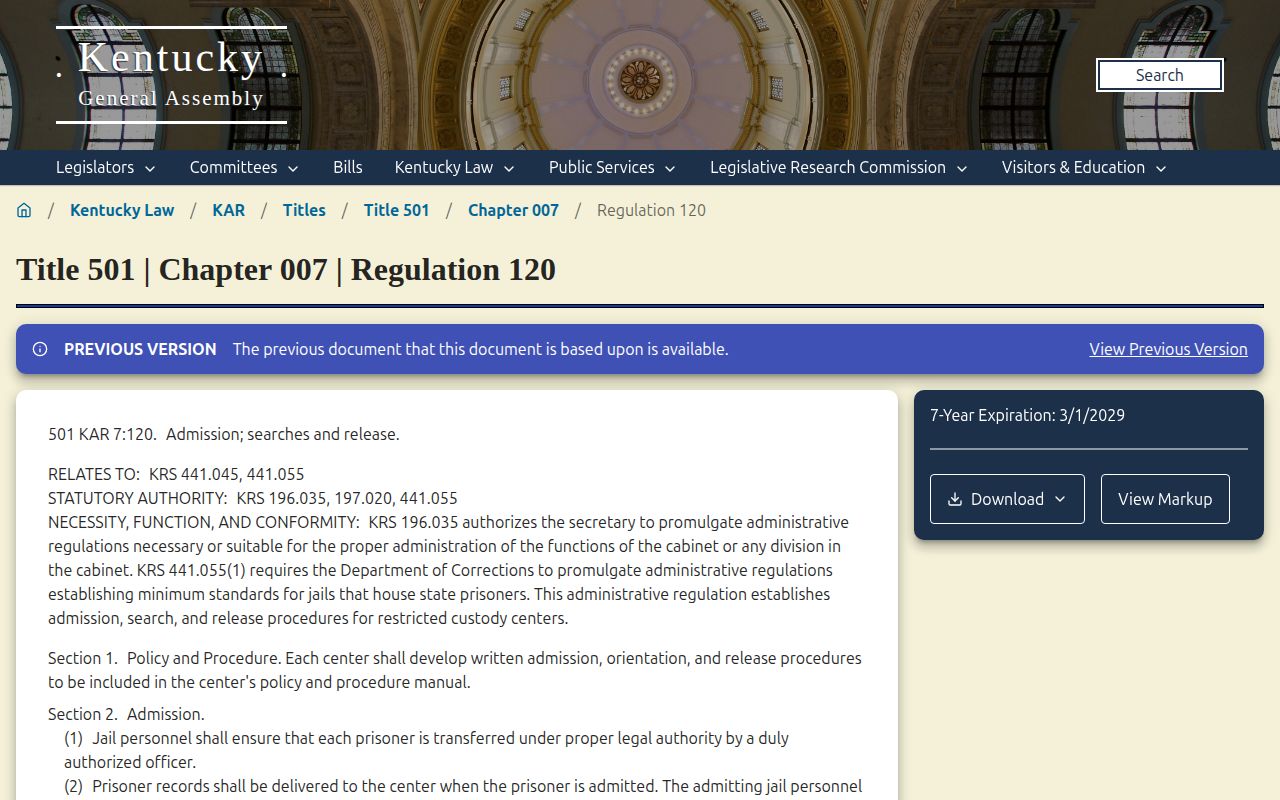Viewport: 1280px width, 800px height.
Task: Expand the Visitors & Education menu
Action: 1085,167
